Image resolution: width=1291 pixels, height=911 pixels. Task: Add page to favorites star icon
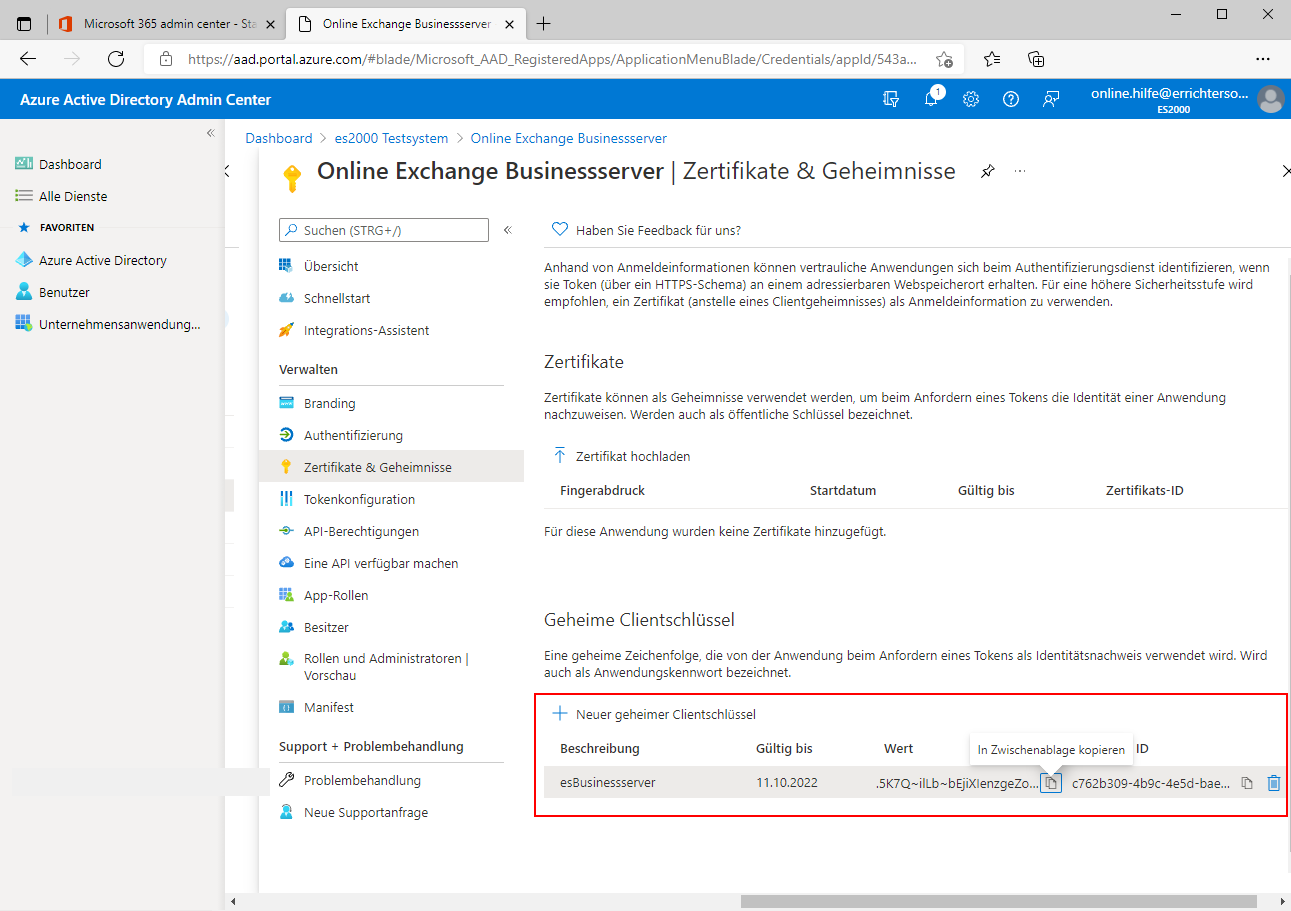tap(944, 59)
